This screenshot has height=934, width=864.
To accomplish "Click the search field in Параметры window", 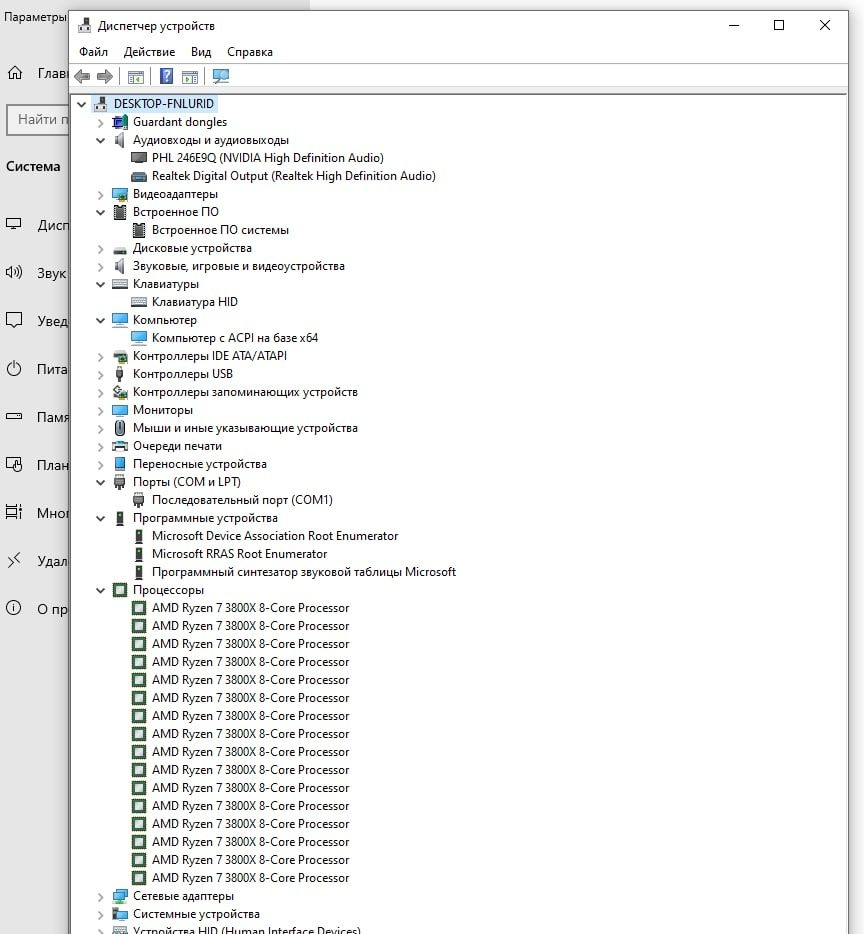I will [x=38, y=120].
